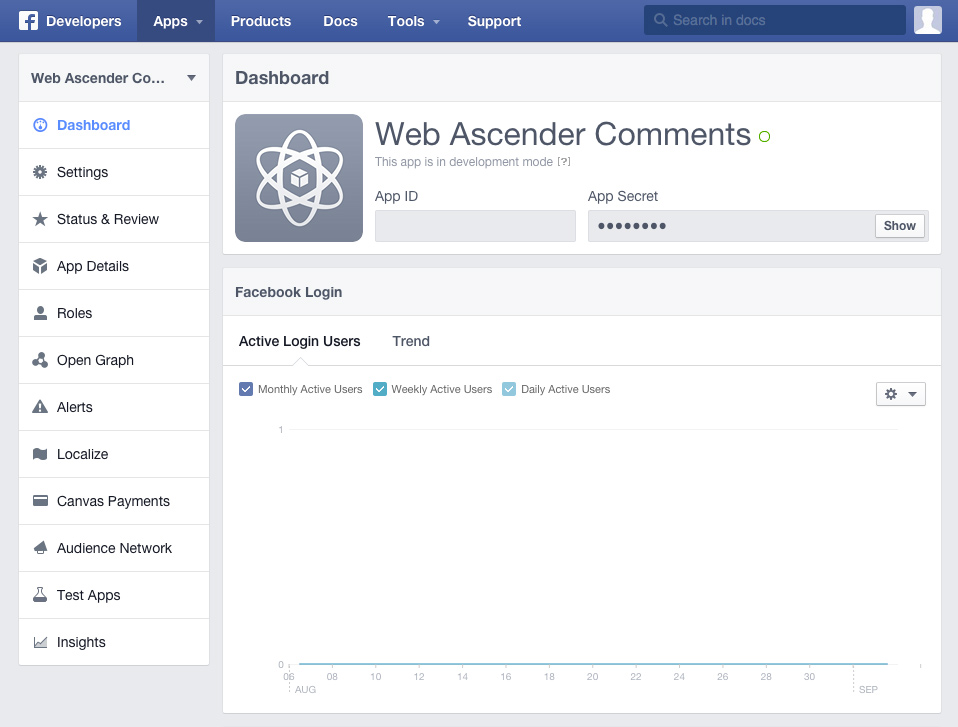The height and width of the screenshot is (727, 958).
Task: Open Alerts page
Action: (114, 407)
